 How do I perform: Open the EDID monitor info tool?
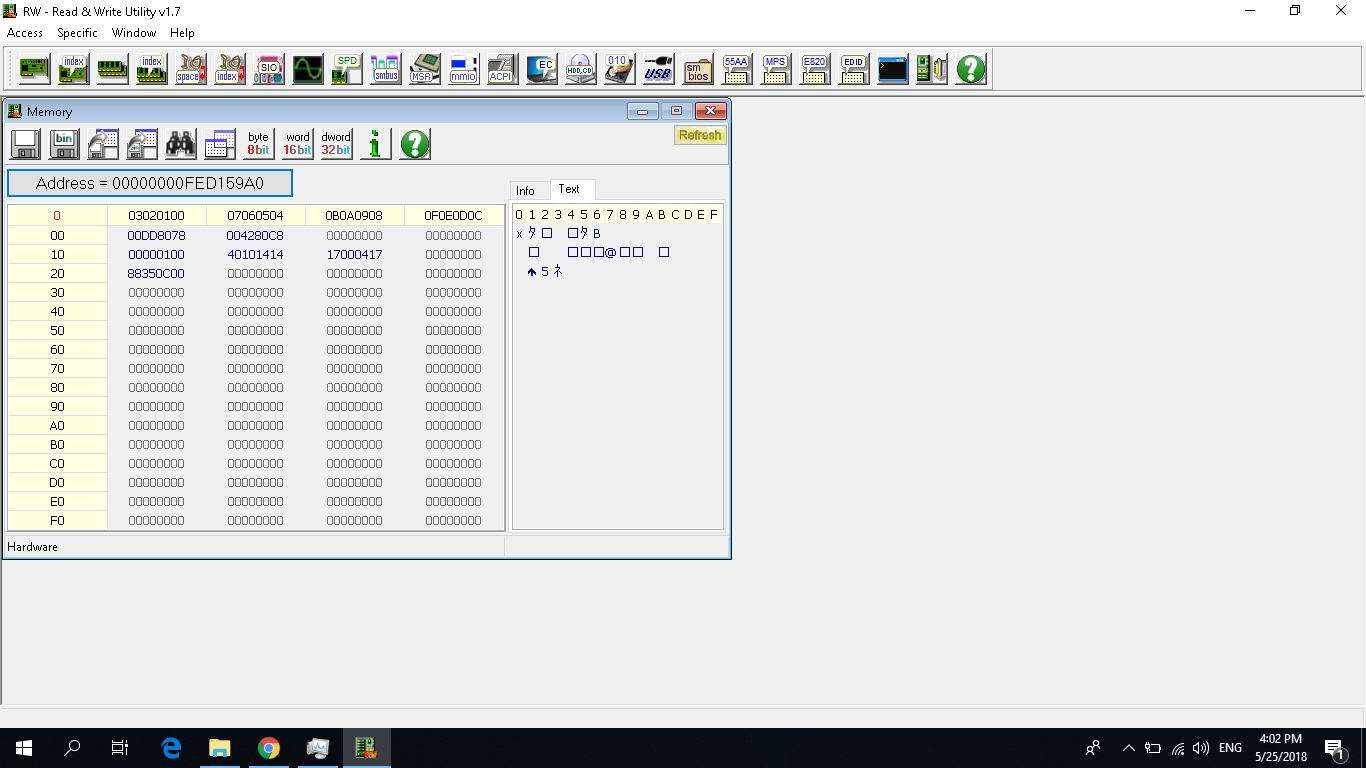click(x=854, y=69)
